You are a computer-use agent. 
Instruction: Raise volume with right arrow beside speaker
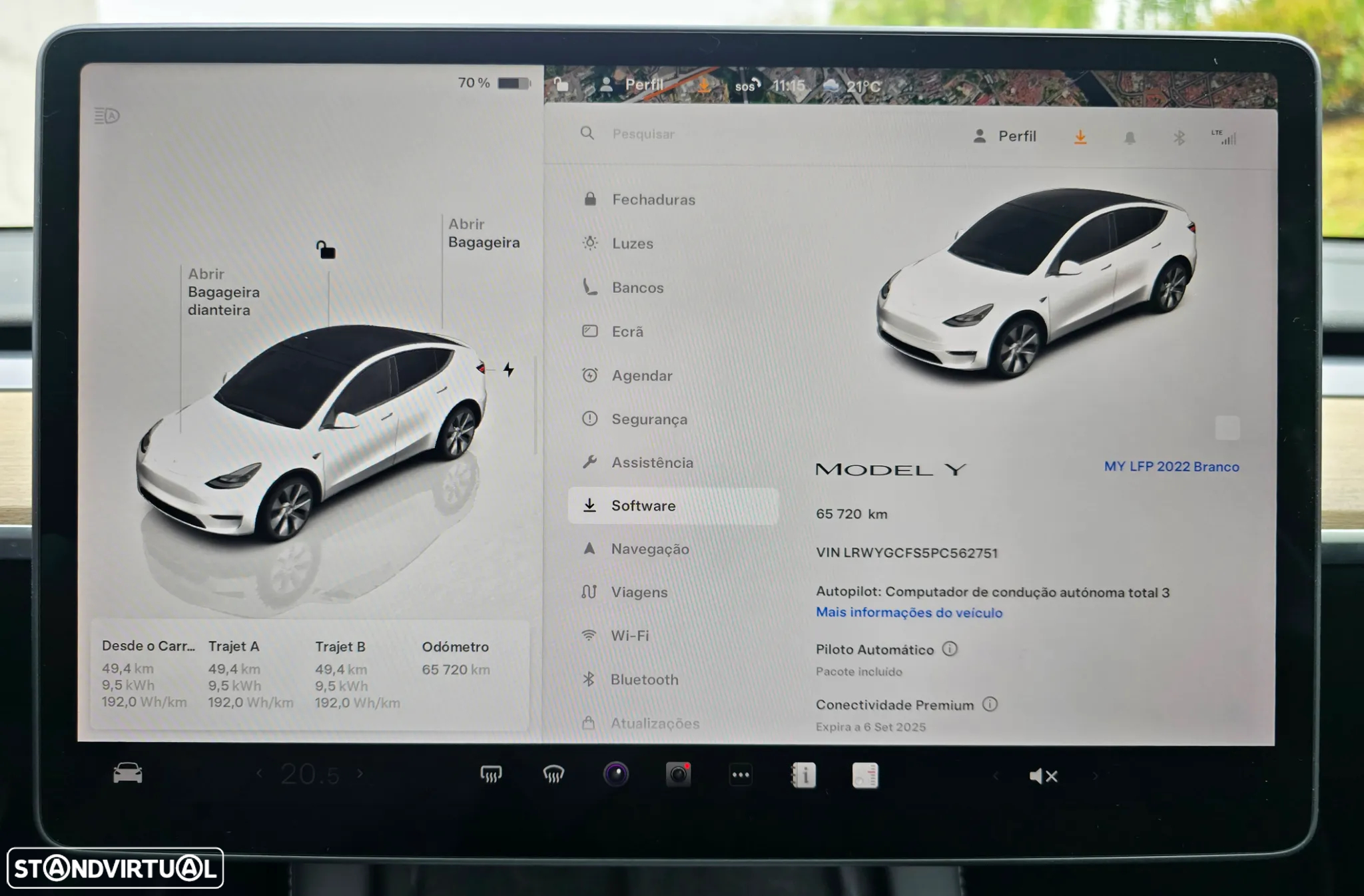(1094, 776)
